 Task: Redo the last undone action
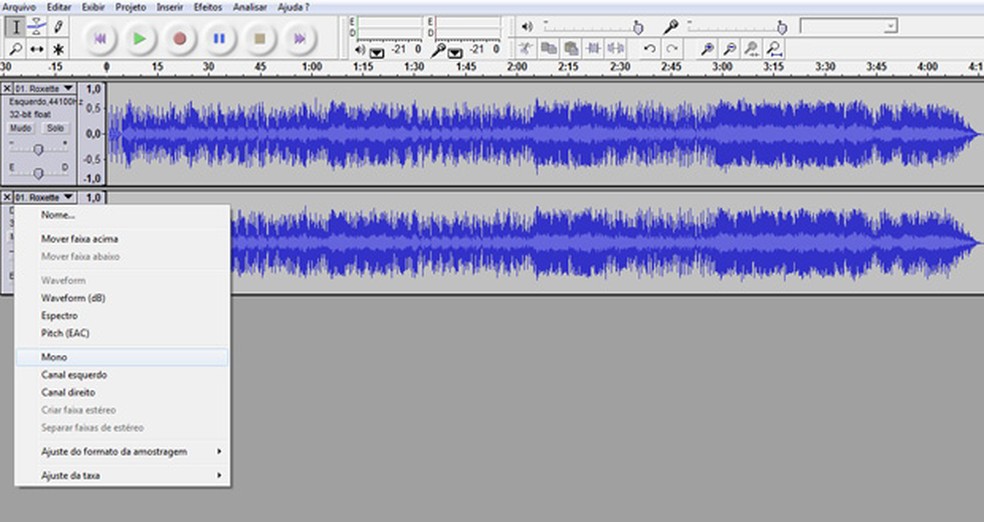(x=672, y=48)
